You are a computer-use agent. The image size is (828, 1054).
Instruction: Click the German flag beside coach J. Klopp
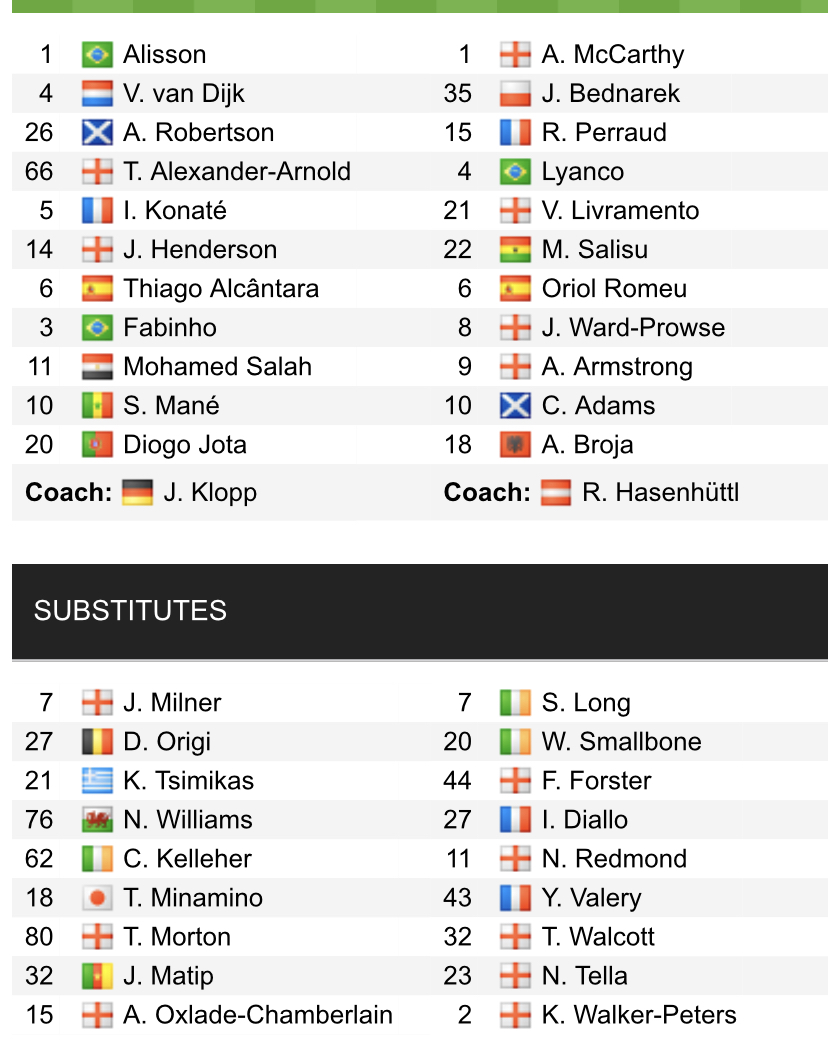pyautogui.click(x=137, y=492)
